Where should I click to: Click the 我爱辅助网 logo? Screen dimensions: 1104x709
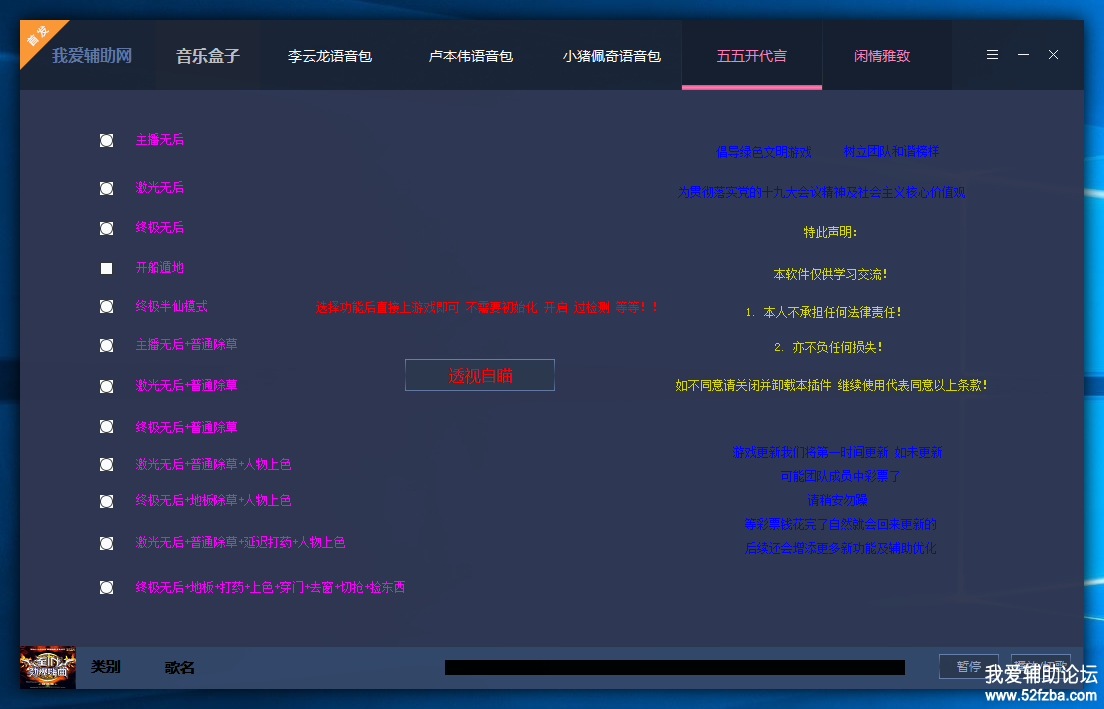point(92,56)
